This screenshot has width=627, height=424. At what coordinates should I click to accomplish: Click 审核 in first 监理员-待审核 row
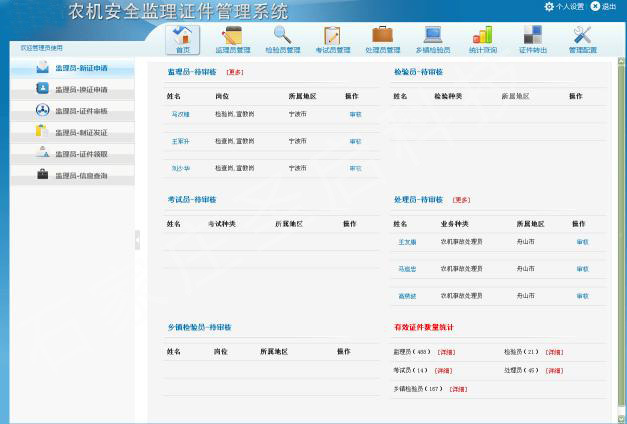pos(355,114)
